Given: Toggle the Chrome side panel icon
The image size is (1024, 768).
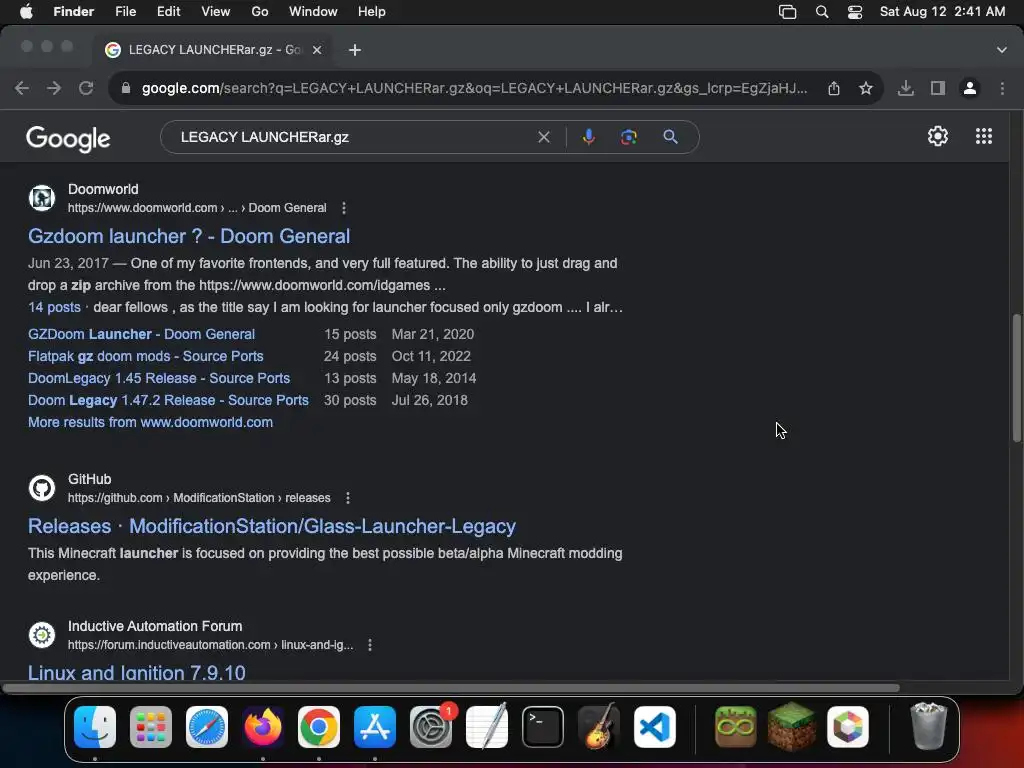Looking at the screenshot, I should pyautogui.click(x=938, y=88).
